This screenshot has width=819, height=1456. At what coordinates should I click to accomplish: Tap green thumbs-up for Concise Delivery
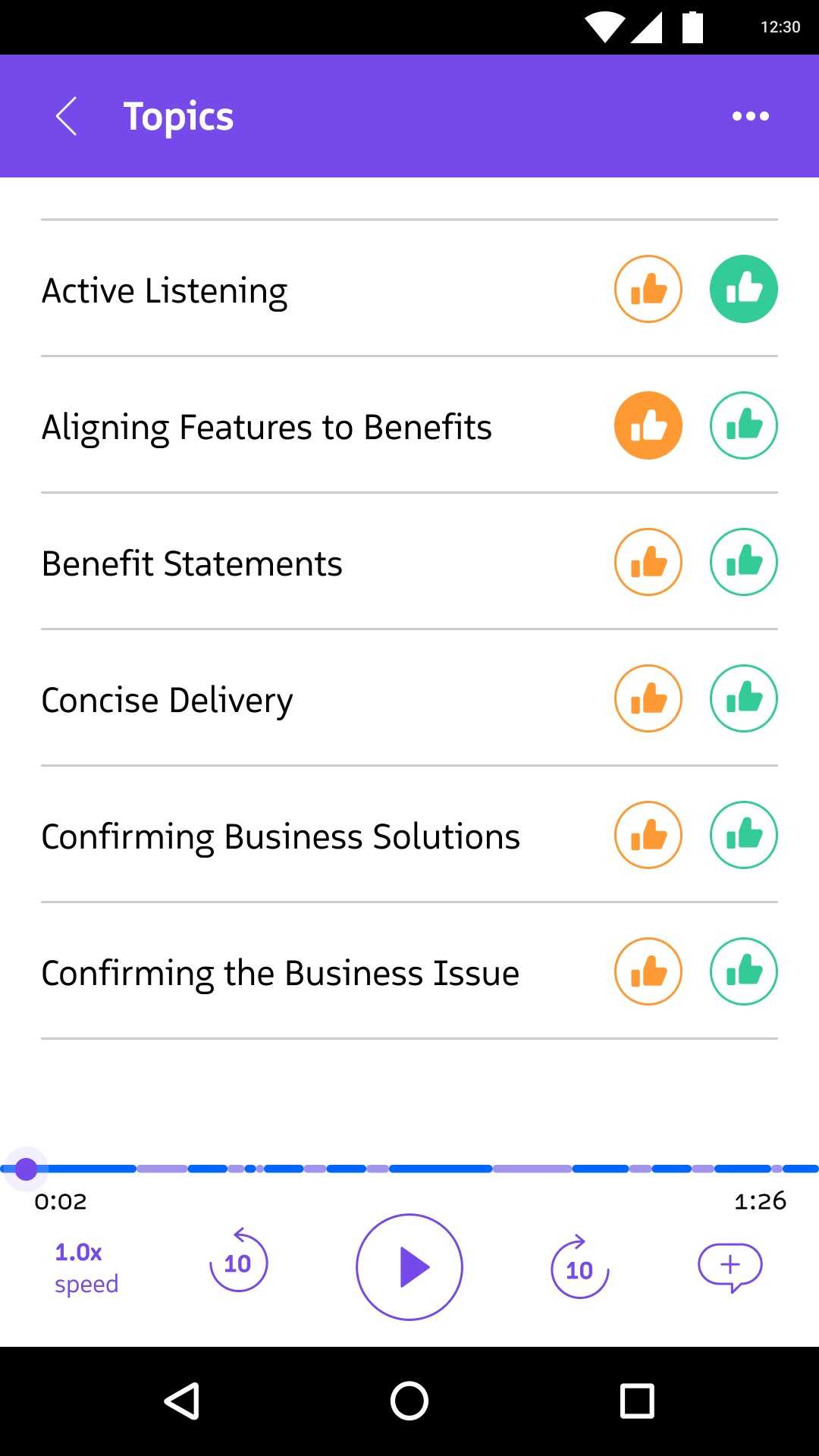click(x=743, y=698)
